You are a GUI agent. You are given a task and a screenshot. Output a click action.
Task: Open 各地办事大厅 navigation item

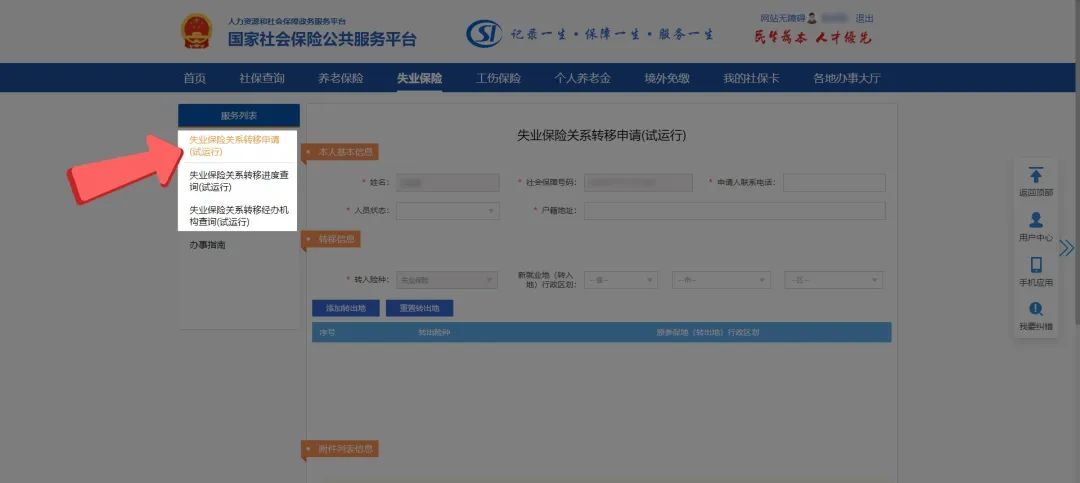coord(847,78)
